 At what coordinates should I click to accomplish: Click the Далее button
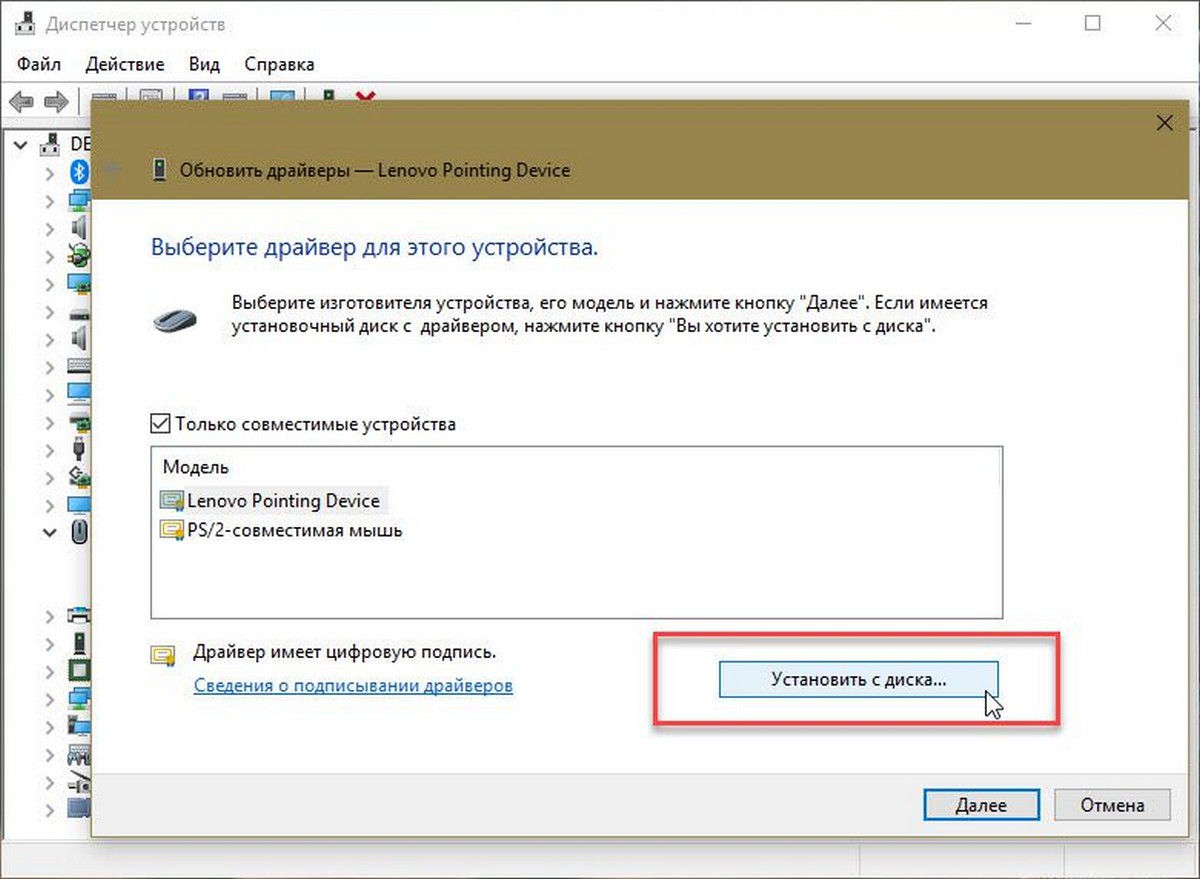pyautogui.click(x=980, y=804)
